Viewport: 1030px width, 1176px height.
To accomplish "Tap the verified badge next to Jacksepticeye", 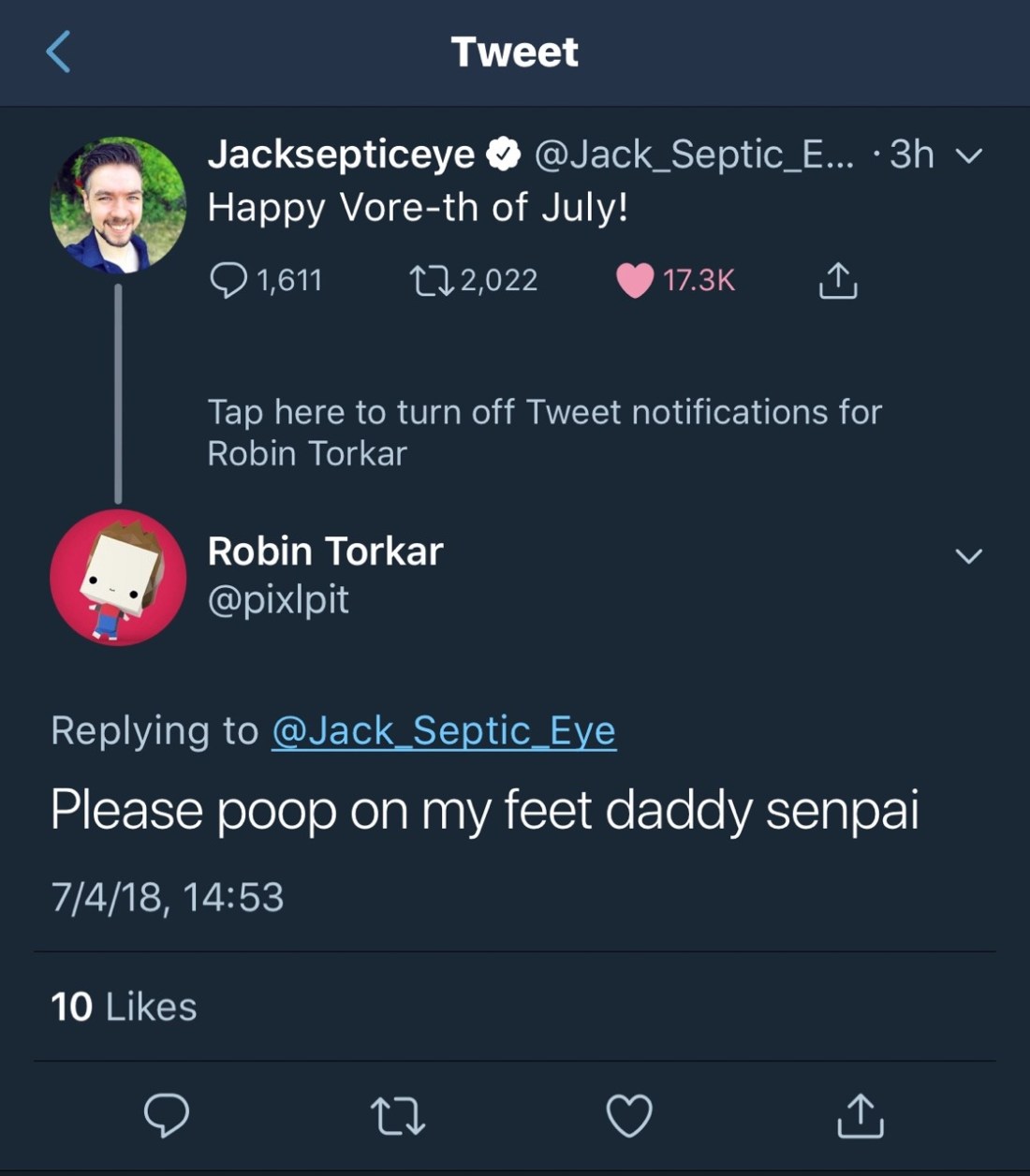I will [505, 154].
